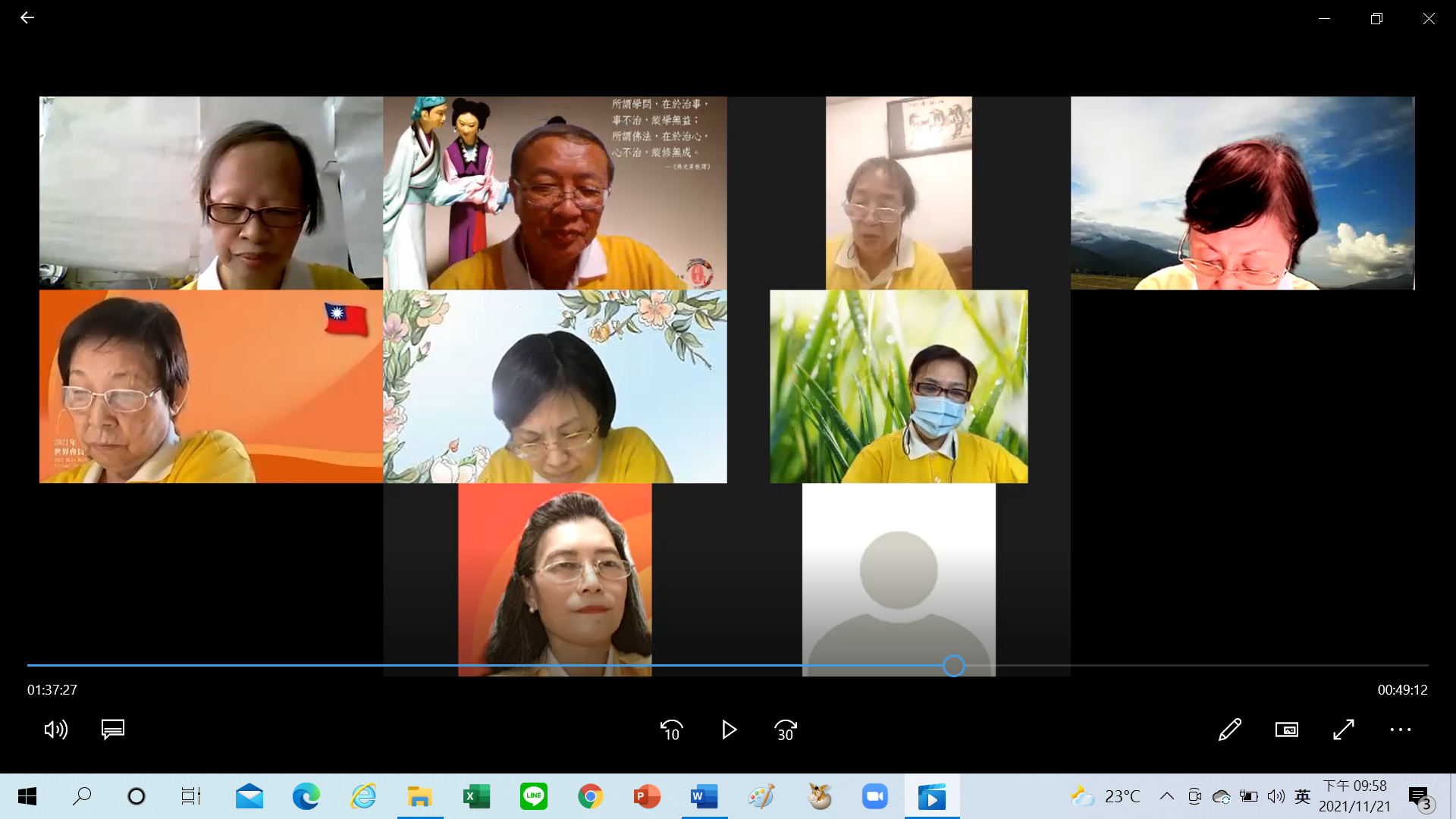Screen dimensions: 1456x819
Task: Click the back arrow to exit player
Action: point(27,17)
